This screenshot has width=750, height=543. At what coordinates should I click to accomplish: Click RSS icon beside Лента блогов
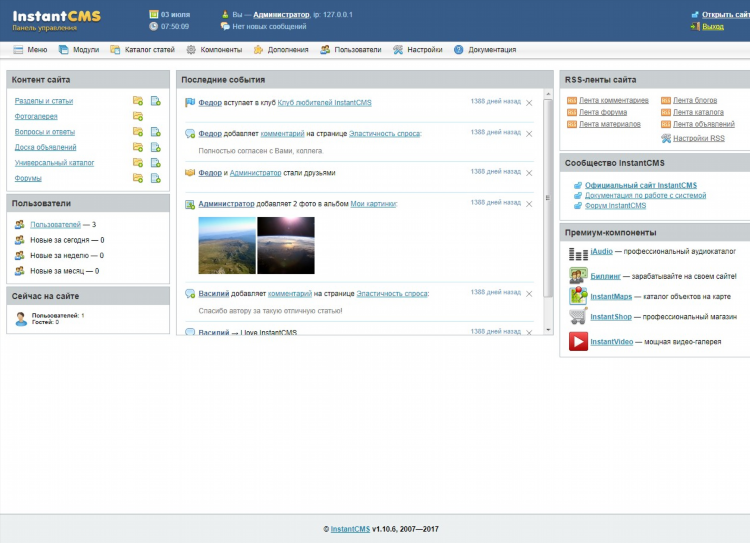[x=666, y=100]
